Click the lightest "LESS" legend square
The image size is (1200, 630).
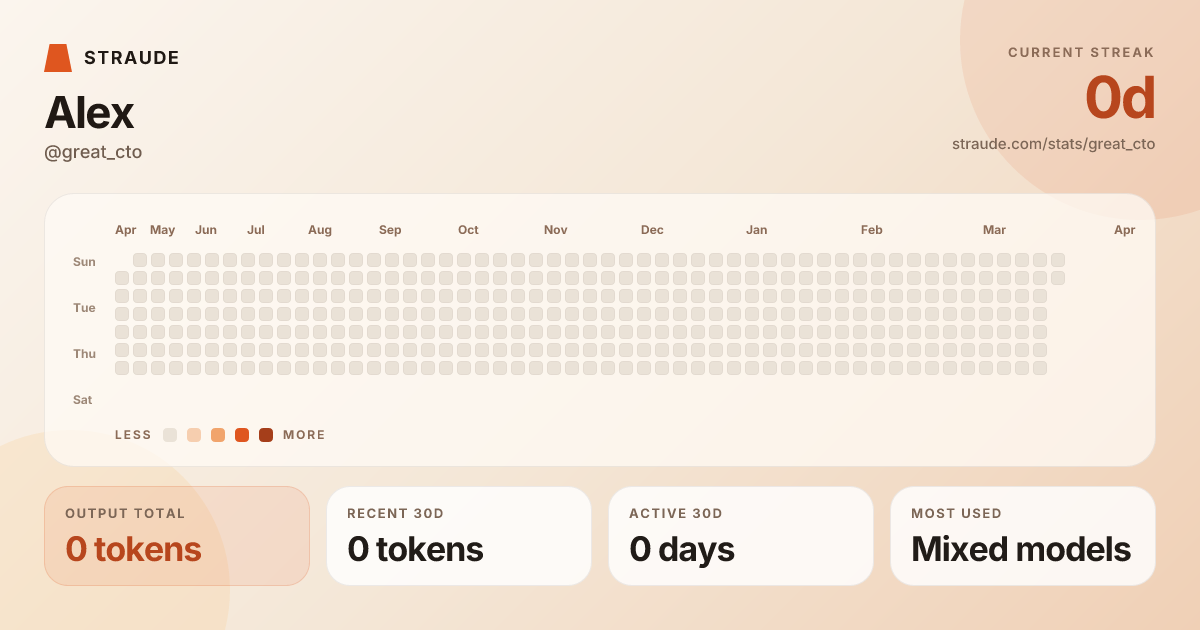[x=169, y=434]
